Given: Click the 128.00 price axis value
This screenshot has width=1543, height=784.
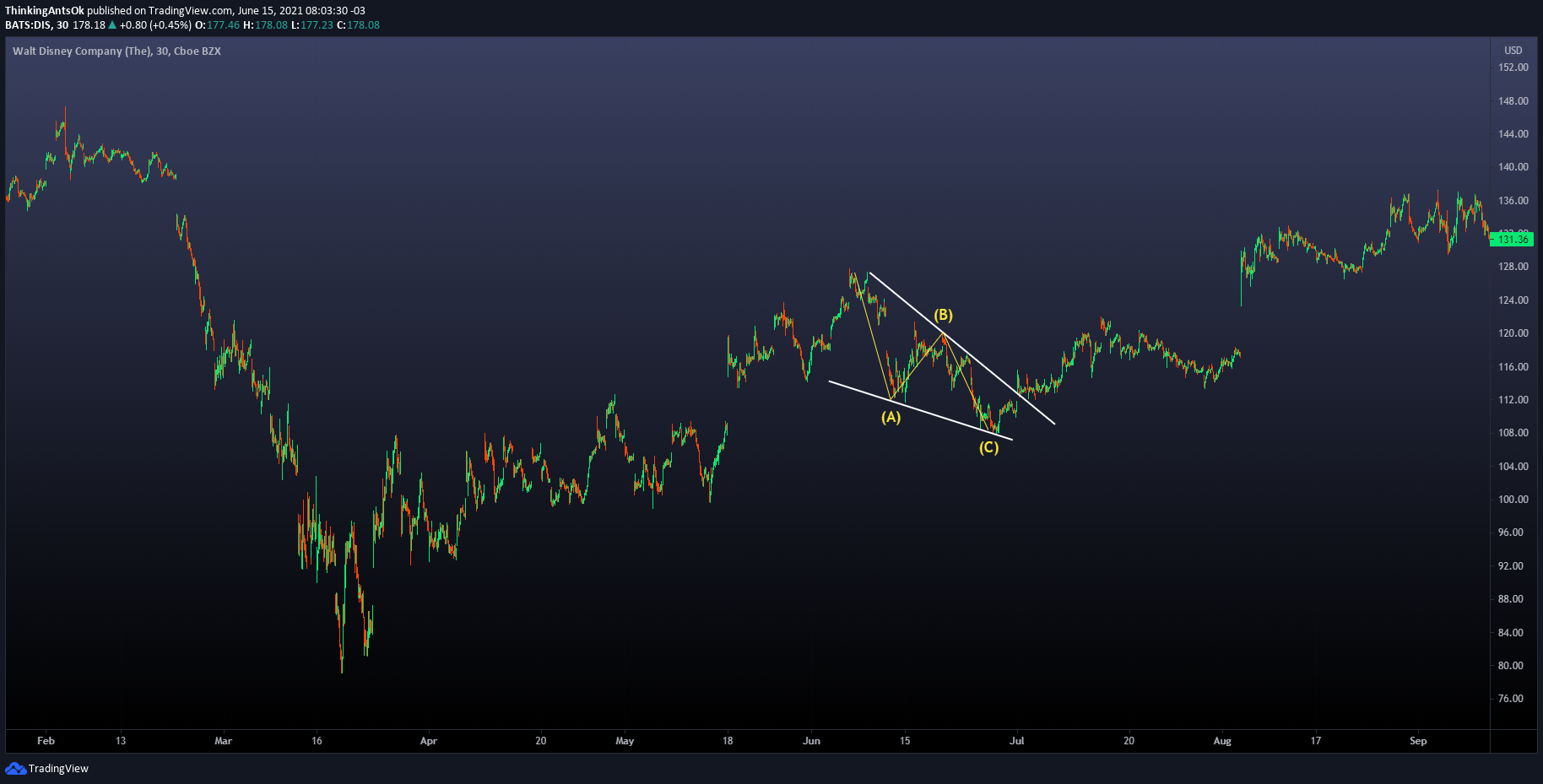Looking at the screenshot, I should [1513, 267].
